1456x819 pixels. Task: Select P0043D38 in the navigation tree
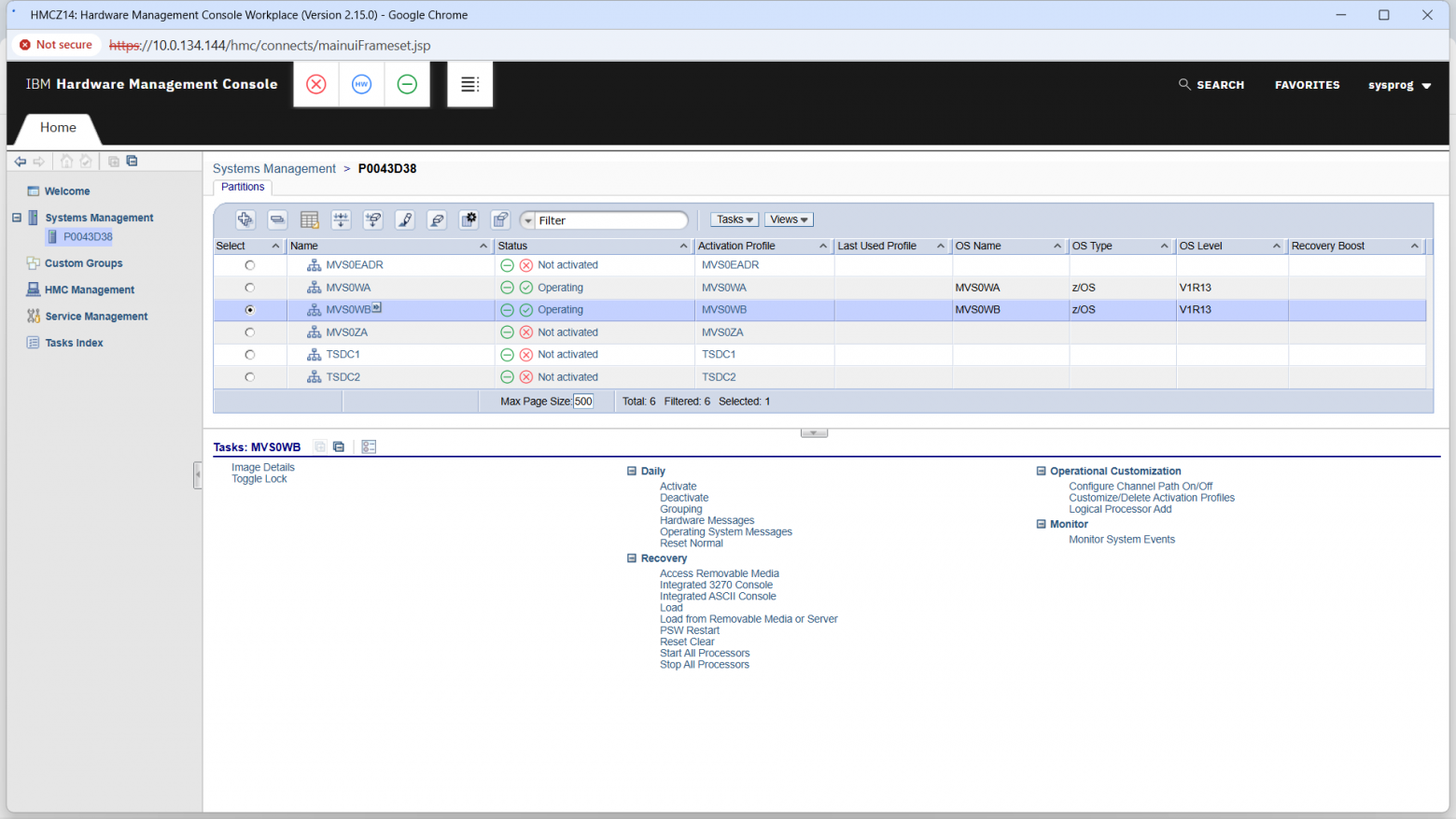(88, 237)
